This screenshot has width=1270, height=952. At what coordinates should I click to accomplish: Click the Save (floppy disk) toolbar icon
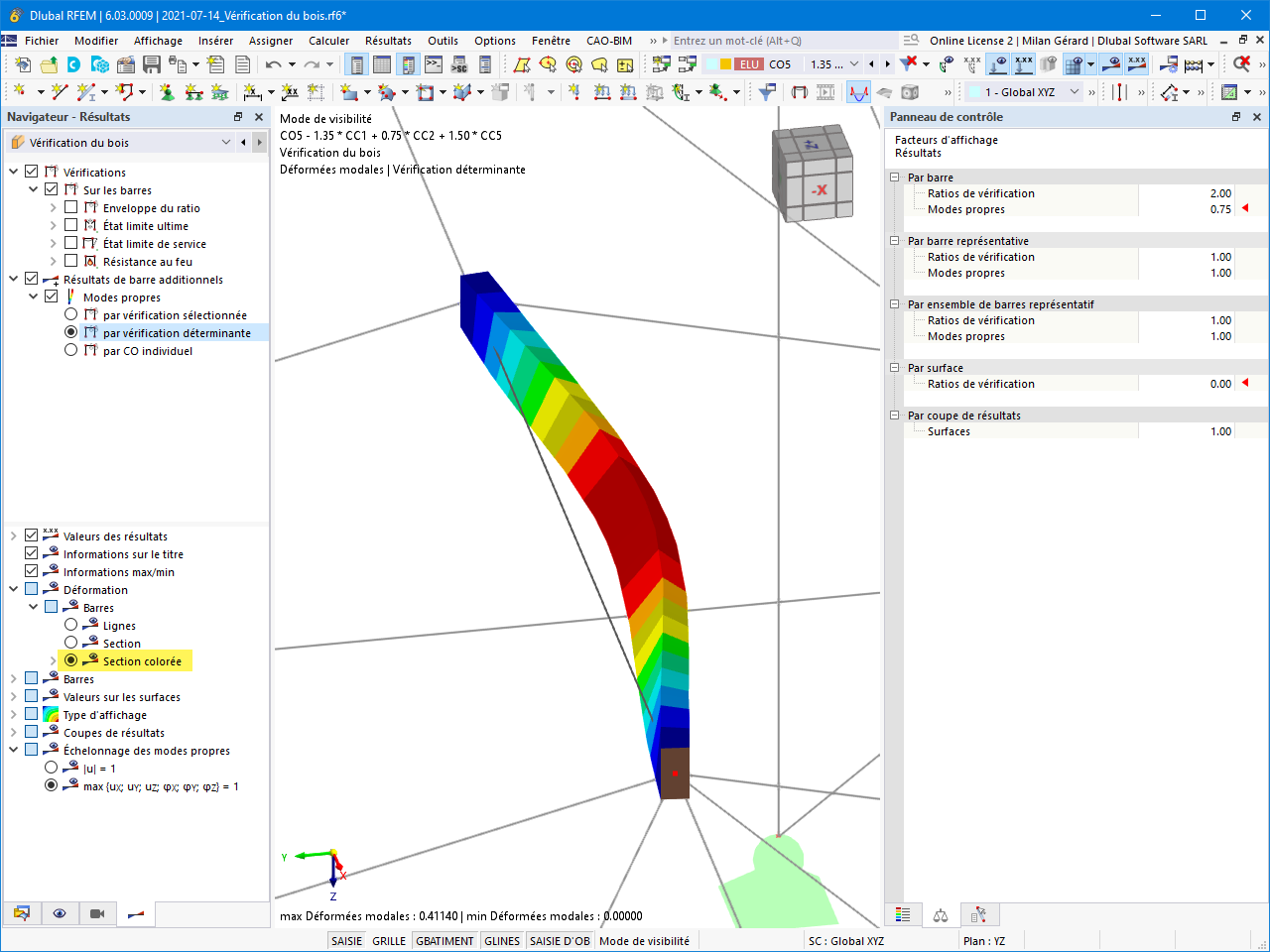tap(152, 64)
